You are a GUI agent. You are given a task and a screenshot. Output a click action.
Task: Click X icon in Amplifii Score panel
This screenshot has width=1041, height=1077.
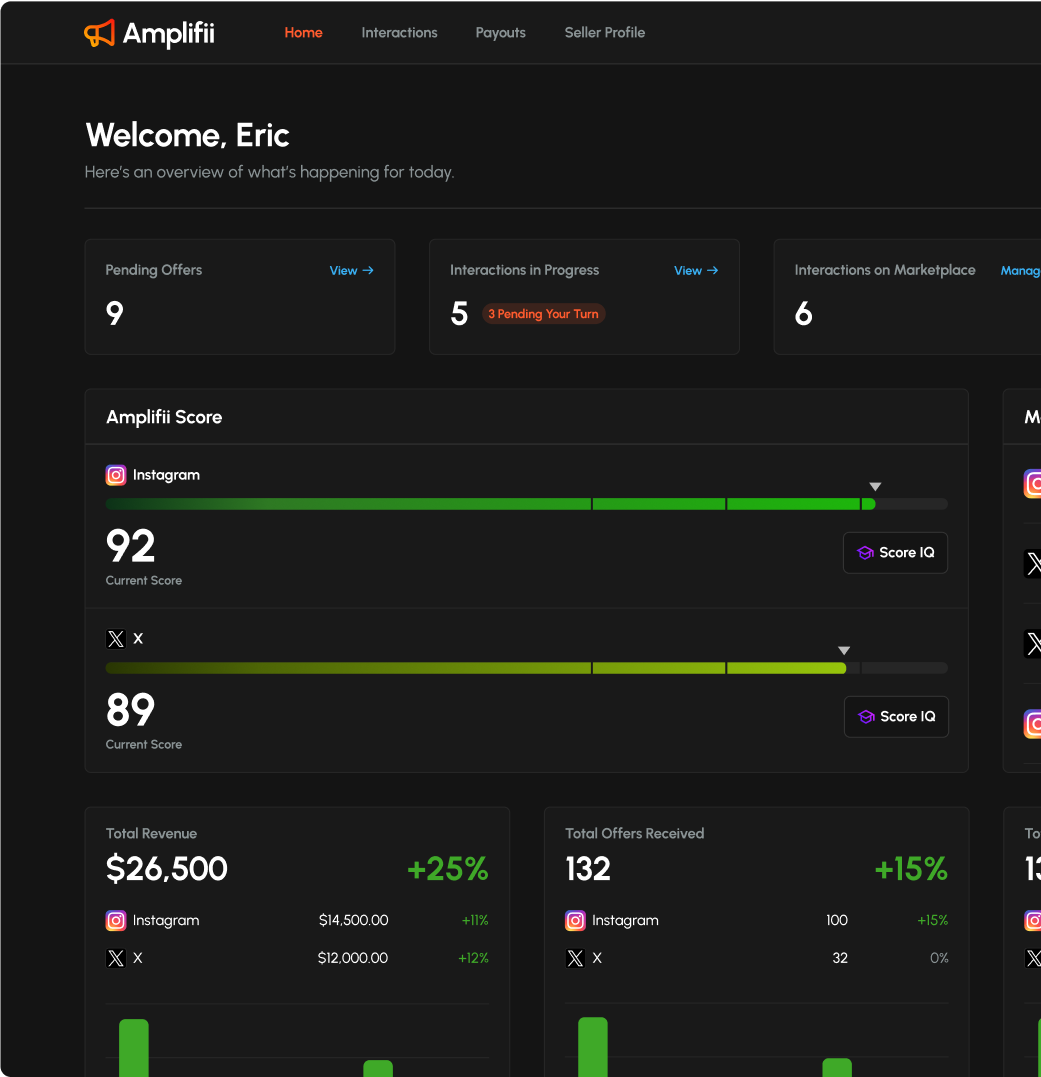coord(116,639)
